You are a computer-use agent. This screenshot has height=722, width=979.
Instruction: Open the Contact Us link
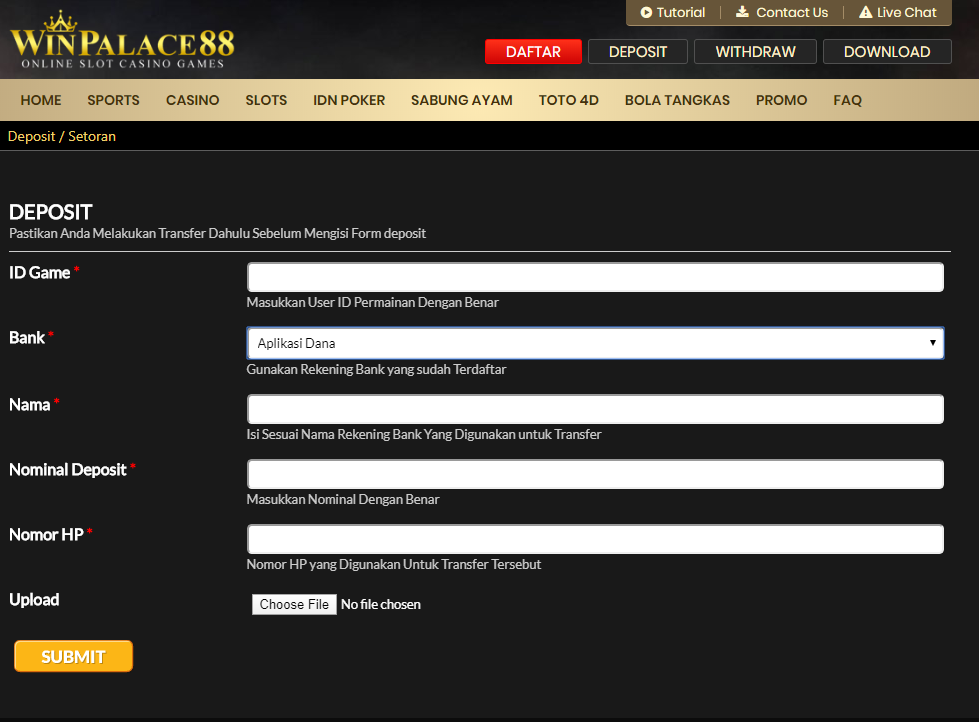782,12
